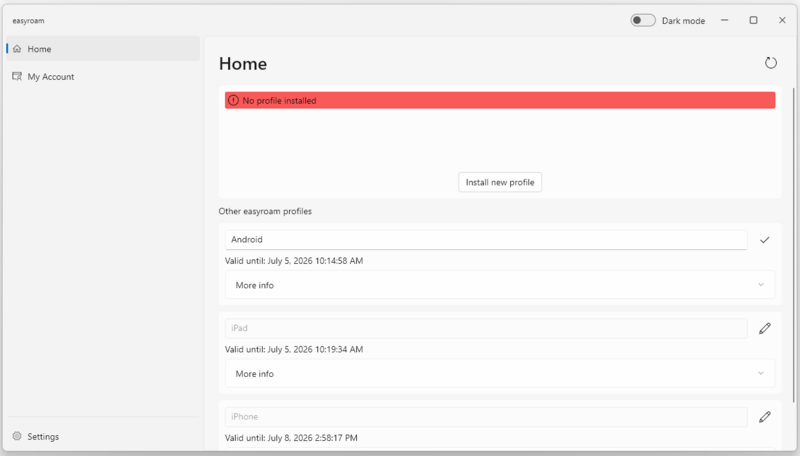Expand More info for the Android profile
This screenshot has height=456, width=800.
[499, 285]
